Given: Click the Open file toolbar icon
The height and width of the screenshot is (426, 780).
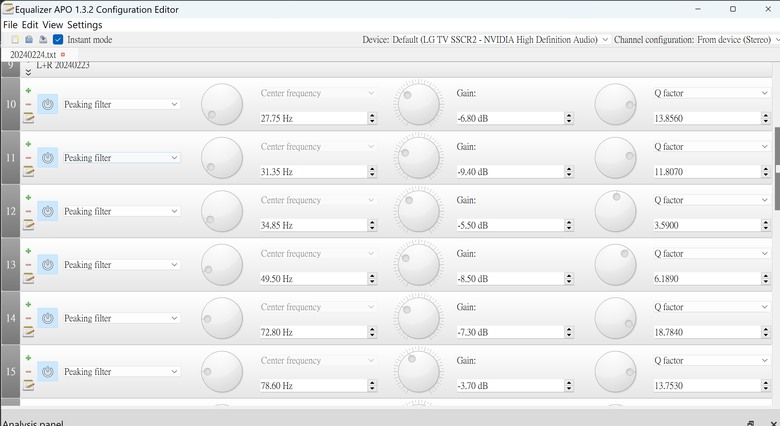Looking at the screenshot, I should click(x=29, y=39).
